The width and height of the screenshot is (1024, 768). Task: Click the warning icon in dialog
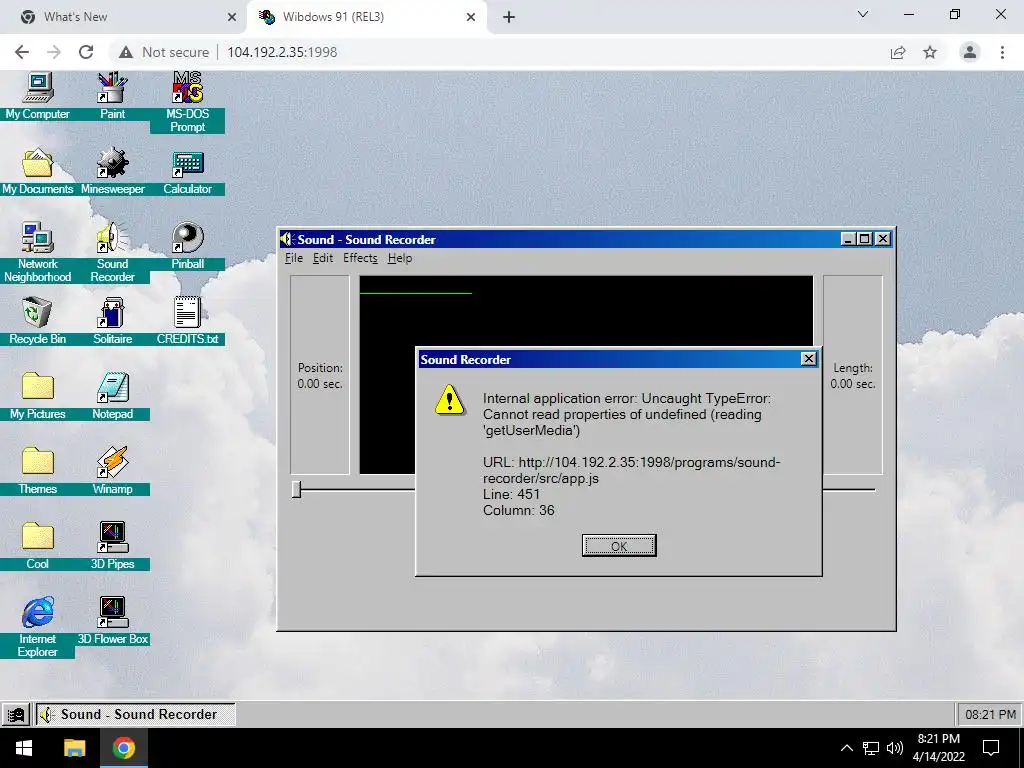[449, 400]
